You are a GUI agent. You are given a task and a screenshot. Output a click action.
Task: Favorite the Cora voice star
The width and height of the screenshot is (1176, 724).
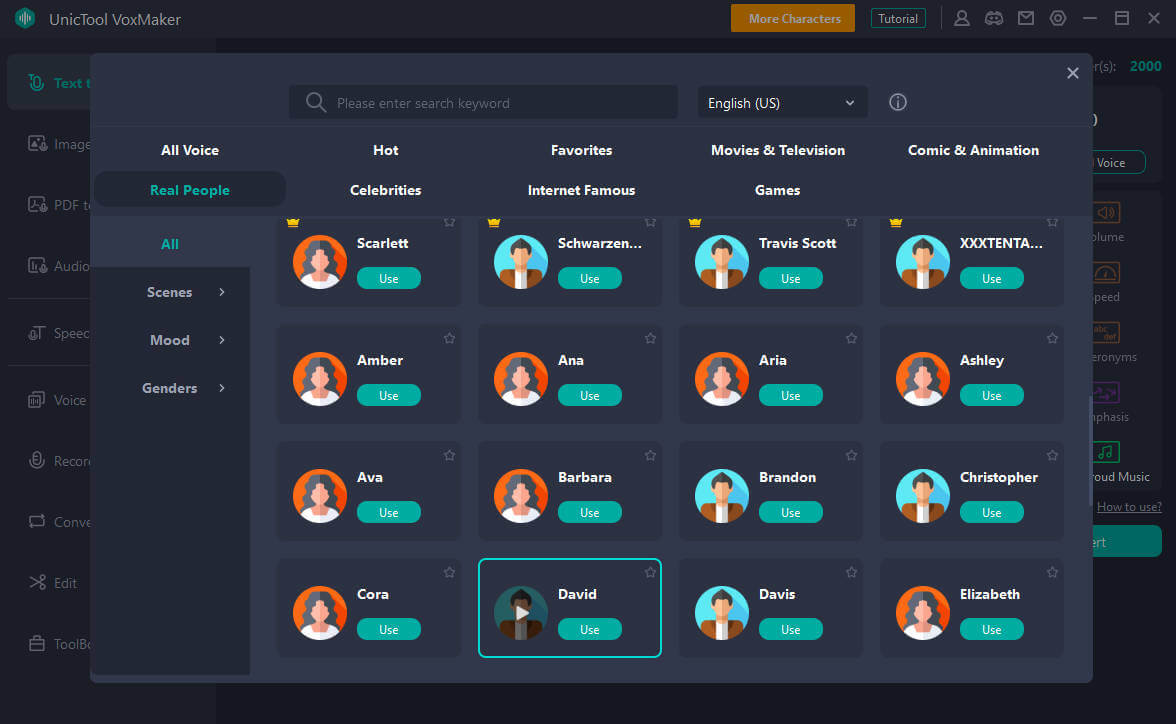pyautogui.click(x=449, y=572)
